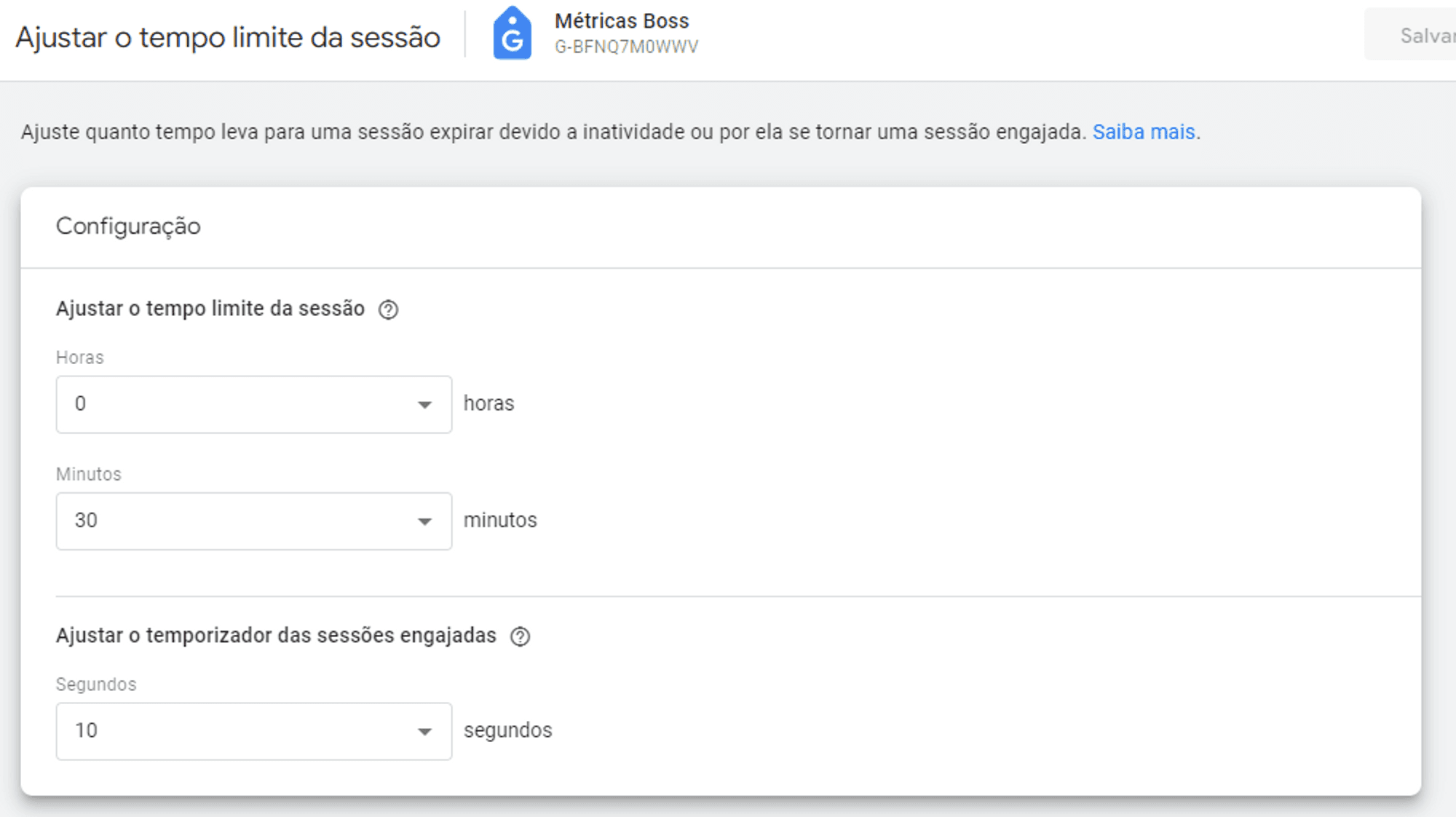1456x817 pixels.
Task: Expand the Segundos dropdown arrow
Action: 424,732
